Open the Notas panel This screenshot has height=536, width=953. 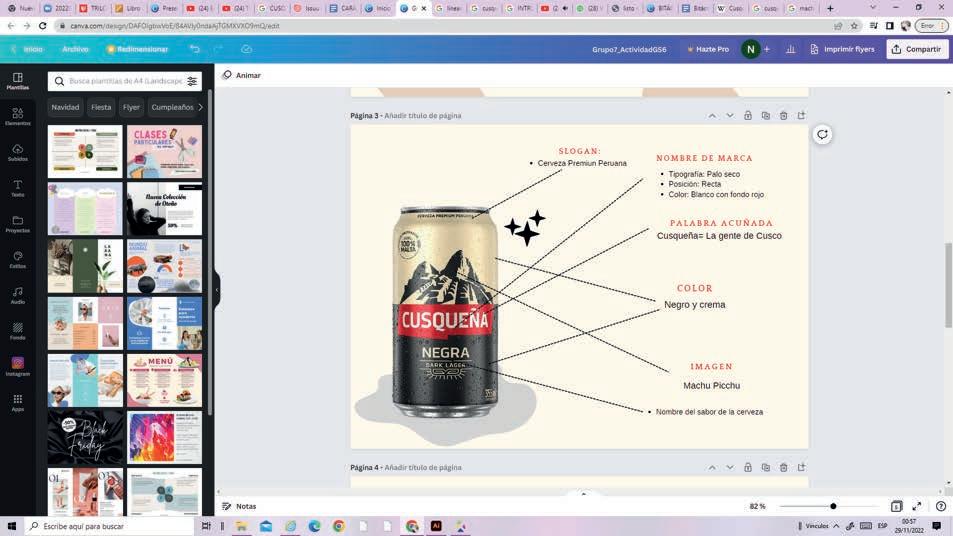[x=239, y=506]
